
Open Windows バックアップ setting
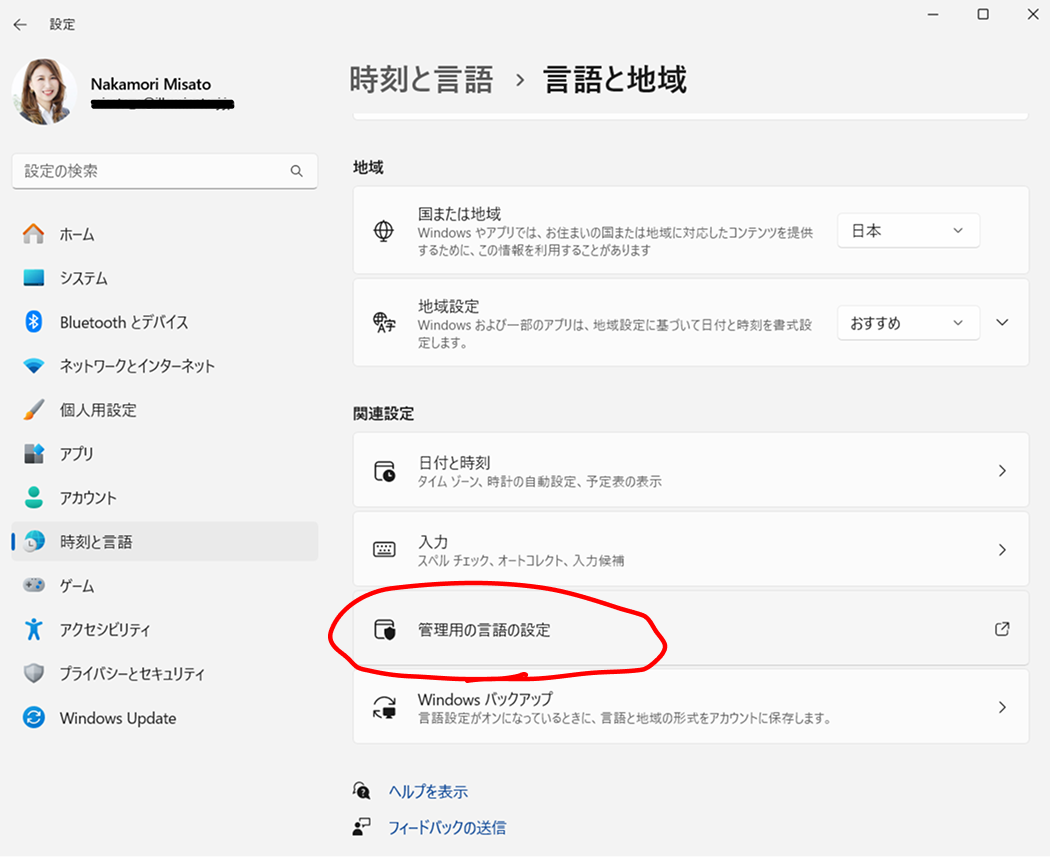point(690,707)
